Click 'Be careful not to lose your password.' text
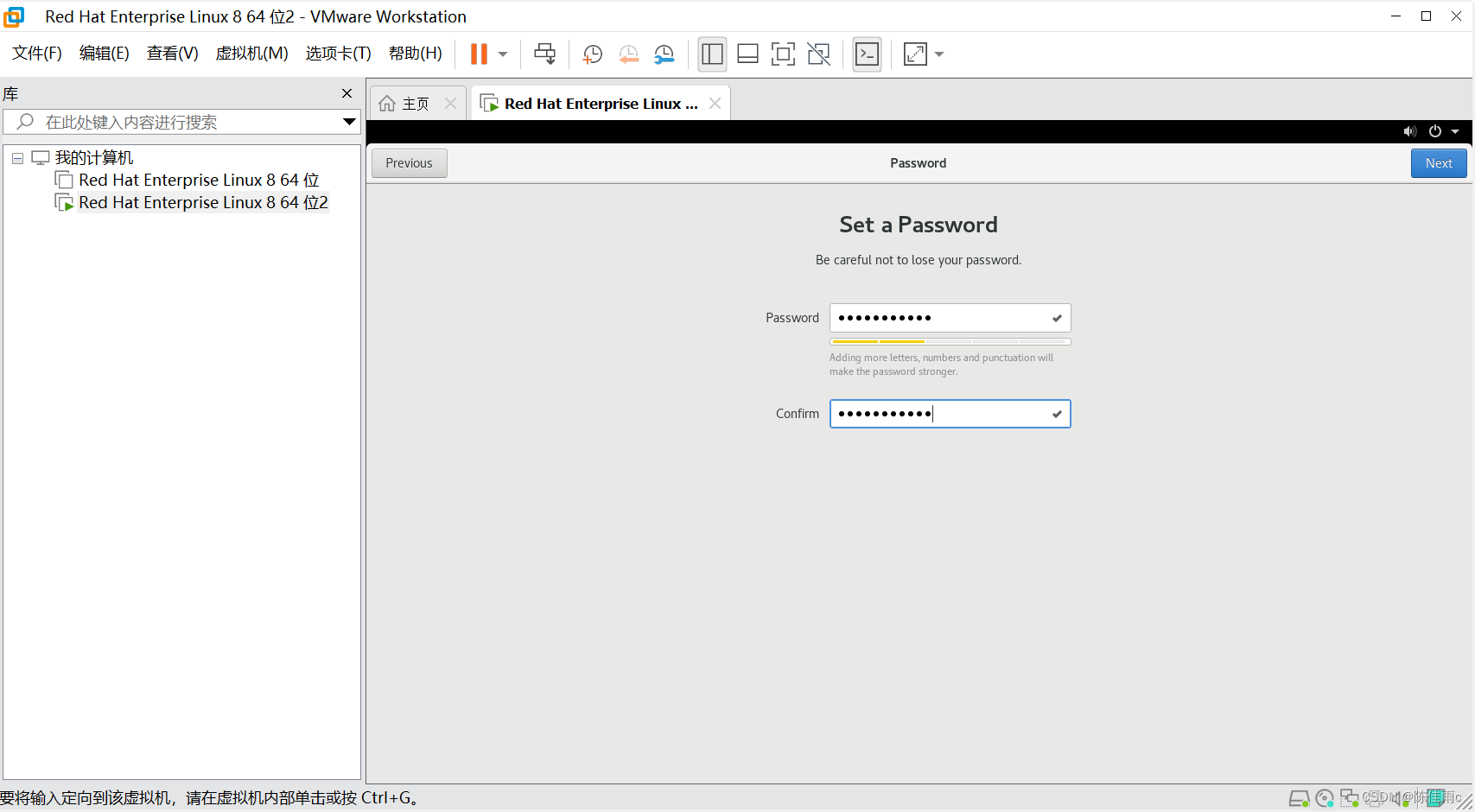 pyautogui.click(x=919, y=260)
